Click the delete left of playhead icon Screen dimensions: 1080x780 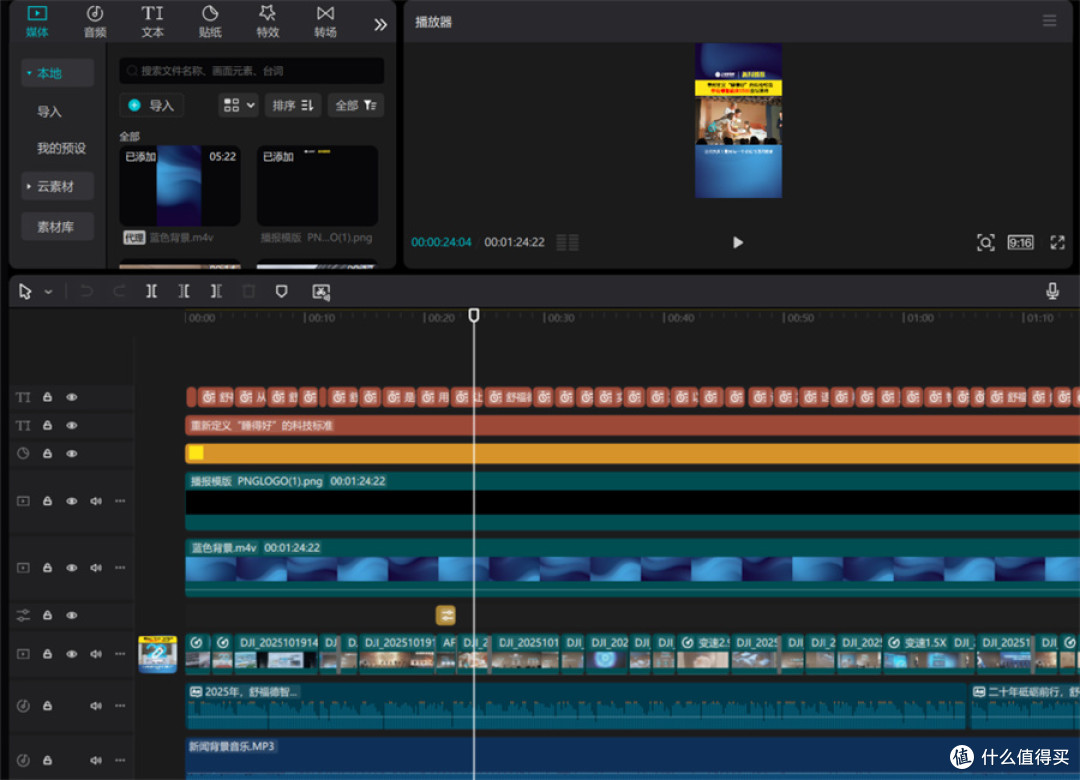tap(183, 291)
